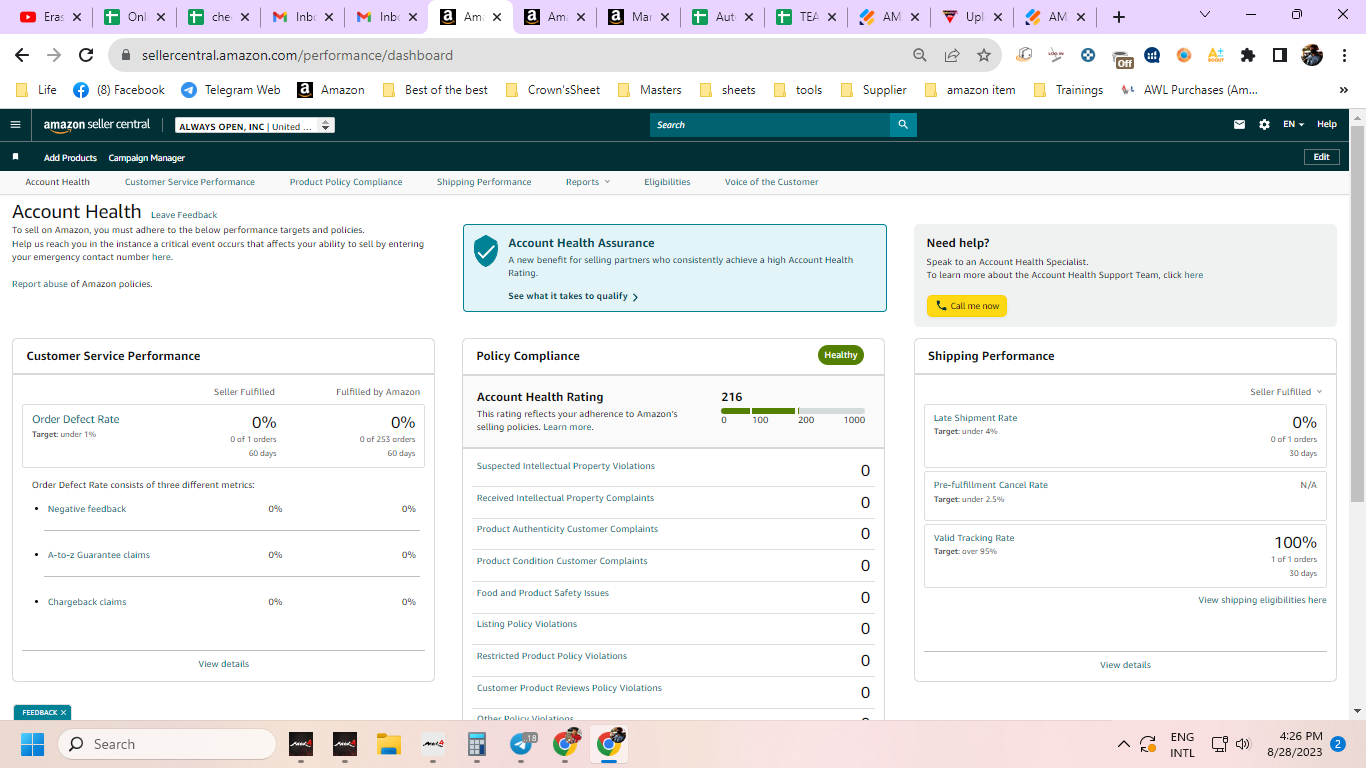Open the EN language dropdown

click(1294, 125)
